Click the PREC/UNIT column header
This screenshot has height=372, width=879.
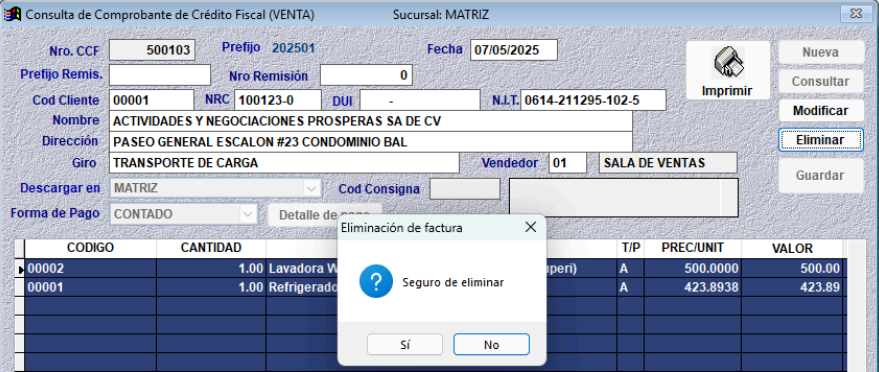692,248
